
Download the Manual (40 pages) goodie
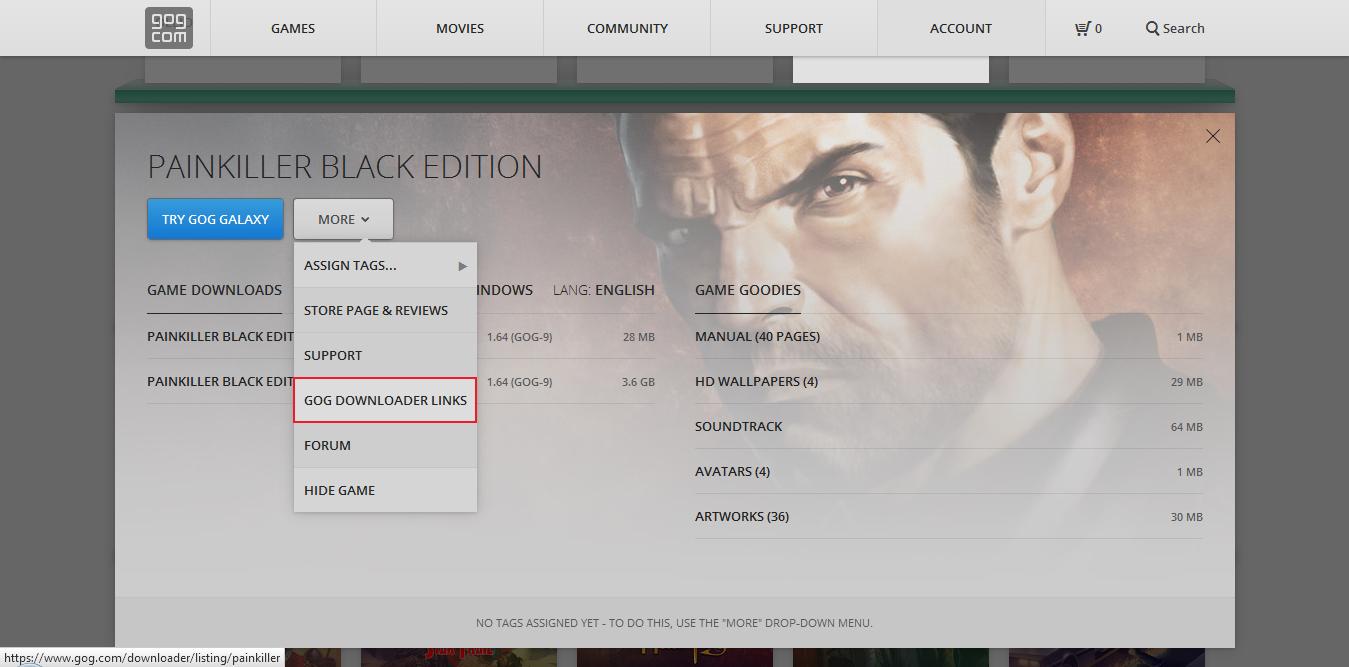[949, 337]
